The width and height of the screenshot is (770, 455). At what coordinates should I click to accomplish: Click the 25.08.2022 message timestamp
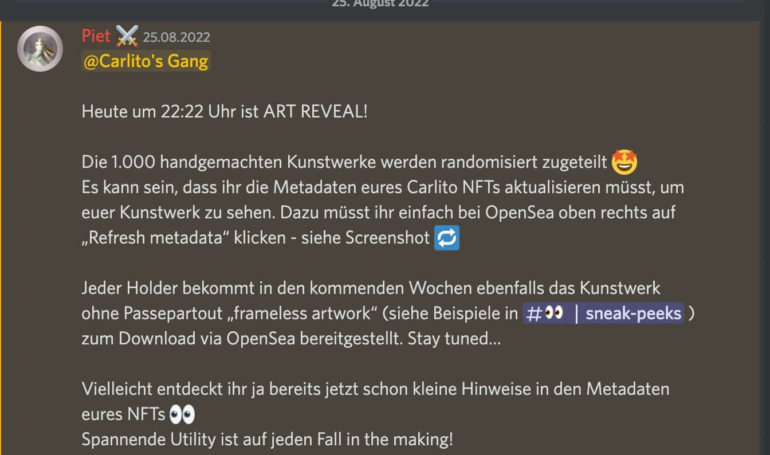click(176, 37)
